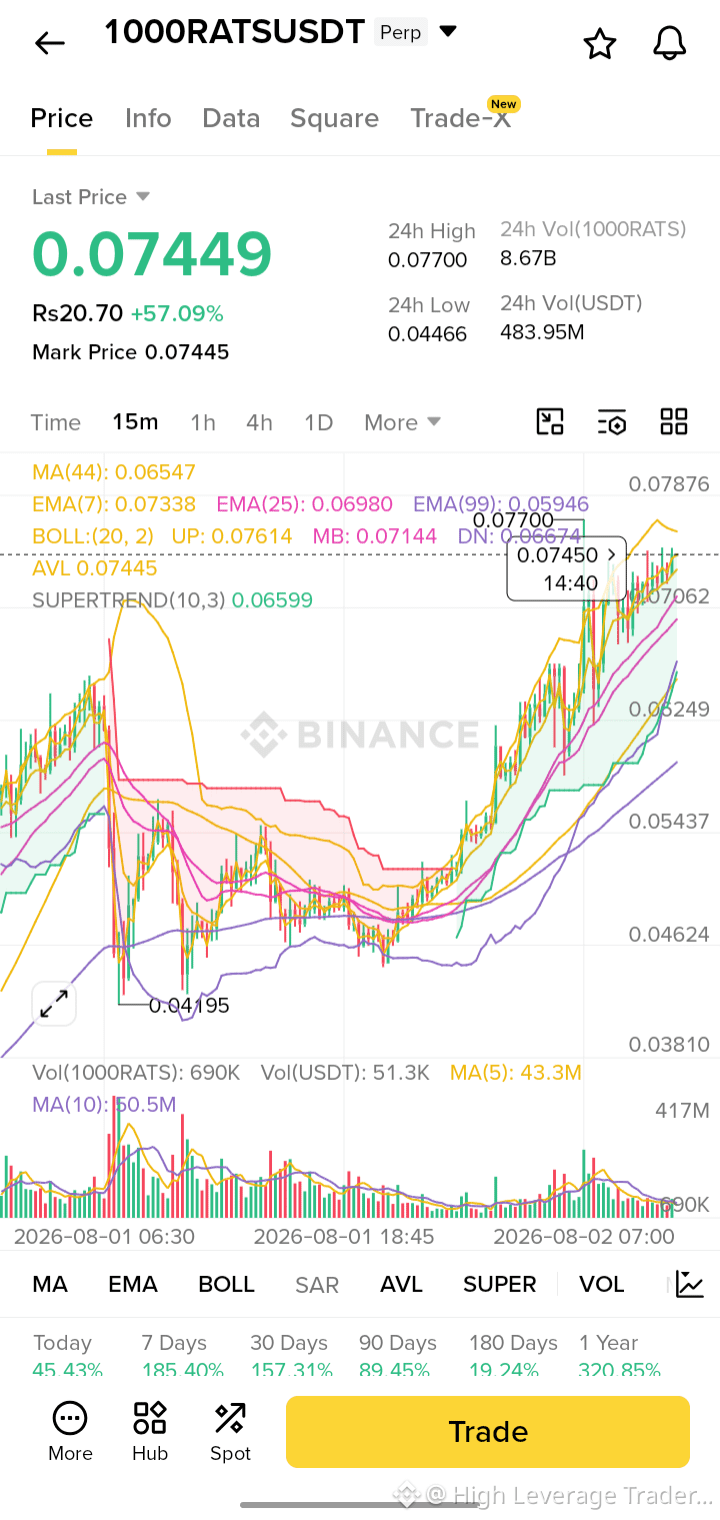The image size is (720, 1520).
Task: Switch chart to 1D interval
Action: (x=318, y=422)
